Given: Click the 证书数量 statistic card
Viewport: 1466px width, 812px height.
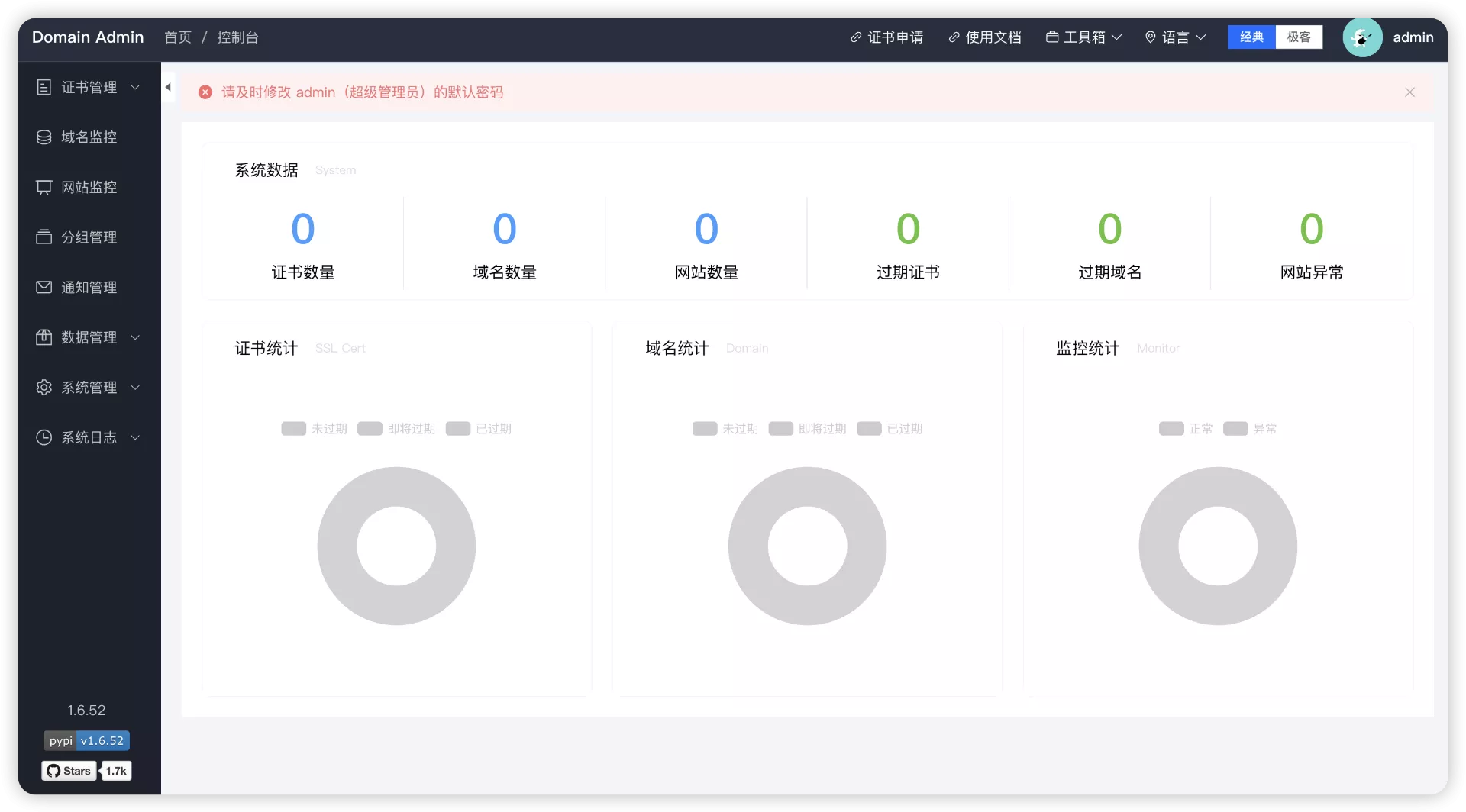Looking at the screenshot, I should click(x=303, y=244).
